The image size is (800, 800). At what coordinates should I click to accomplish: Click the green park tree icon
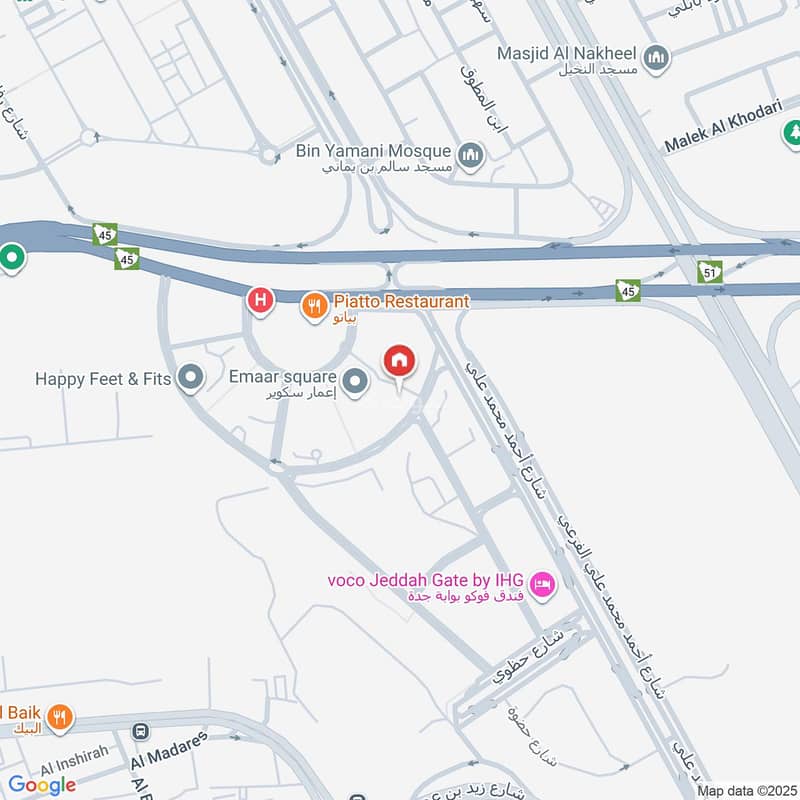pos(792,135)
